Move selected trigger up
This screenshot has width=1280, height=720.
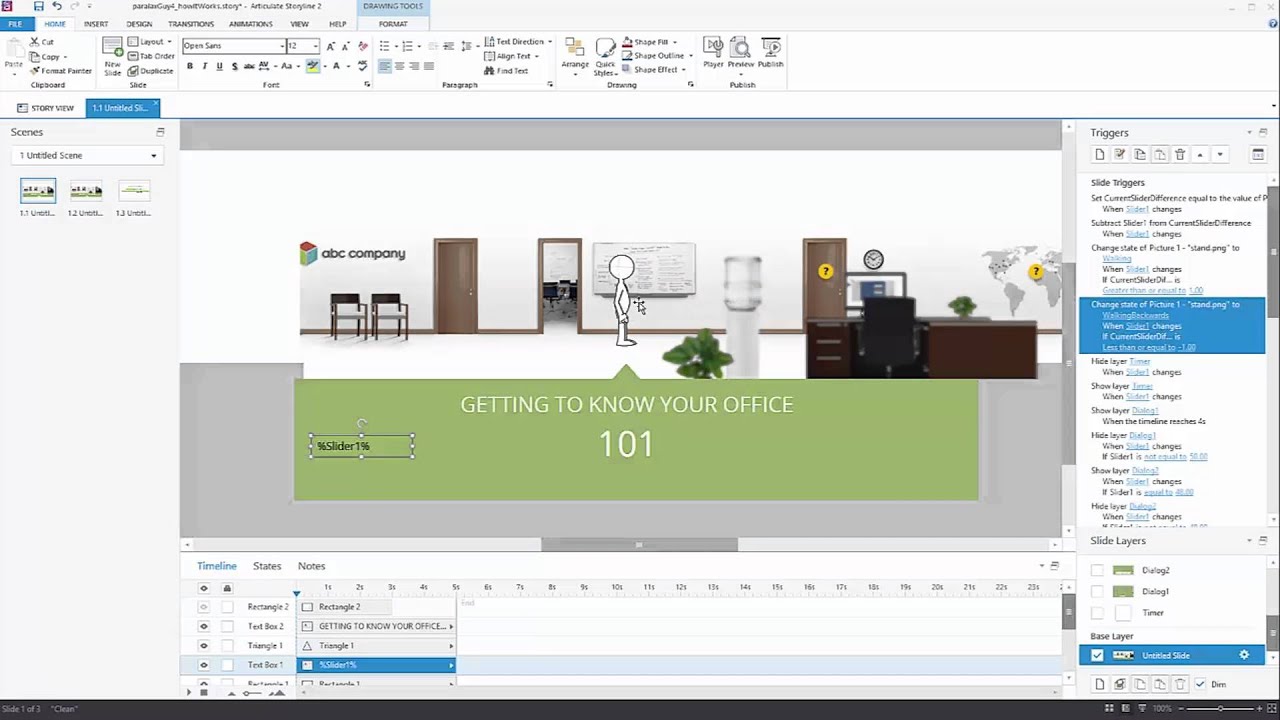[x=1200, y=155]
